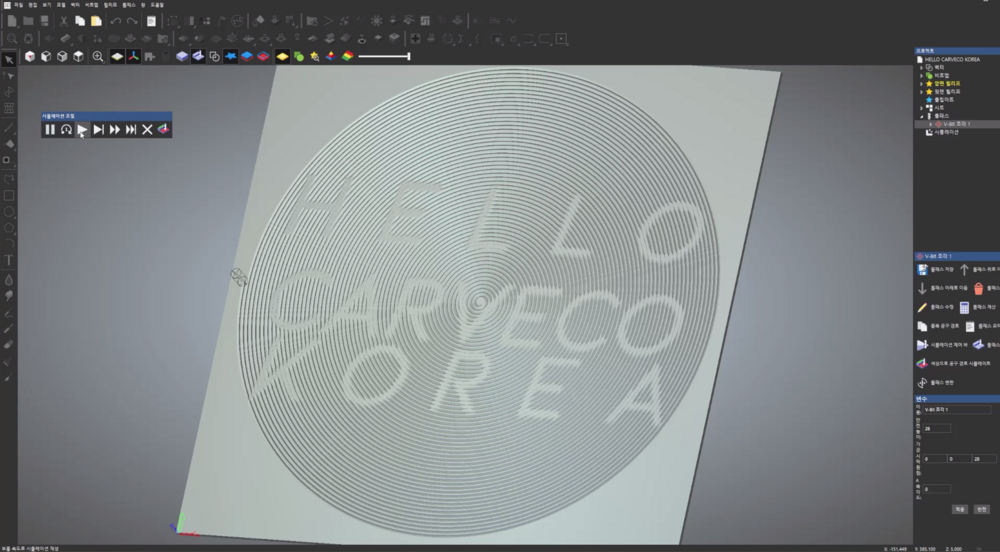1000x552 pixels.
Task: Click the simulation play button
Action: click(82, 129)
